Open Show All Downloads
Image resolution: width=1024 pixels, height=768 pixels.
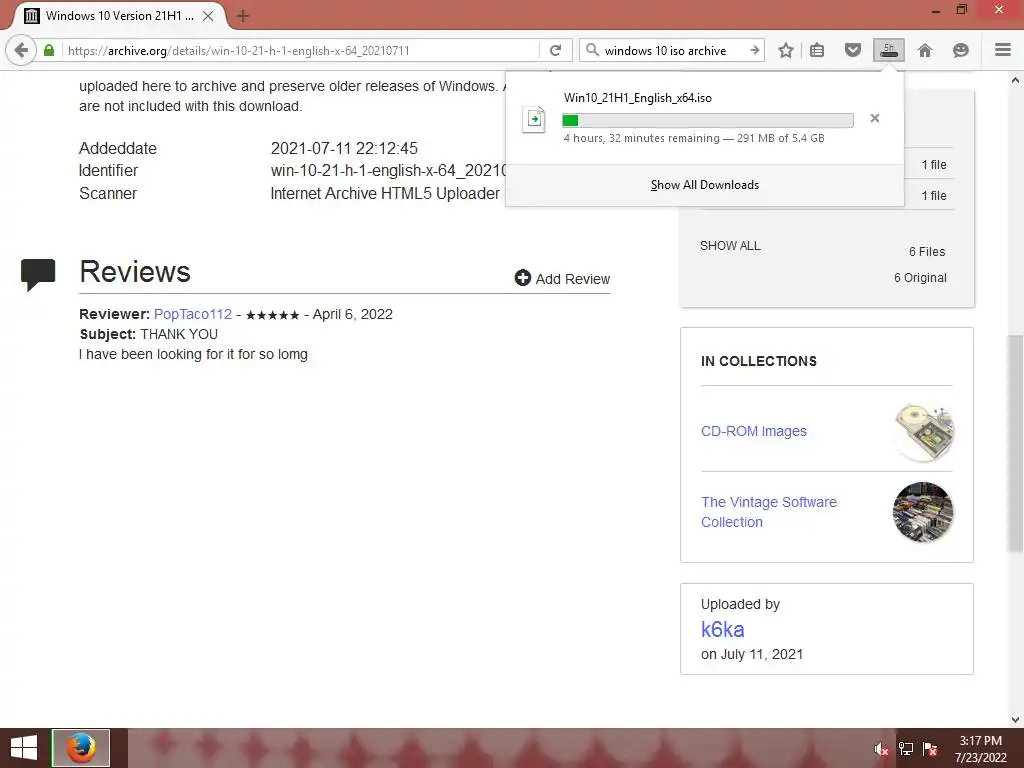point(705,185)
